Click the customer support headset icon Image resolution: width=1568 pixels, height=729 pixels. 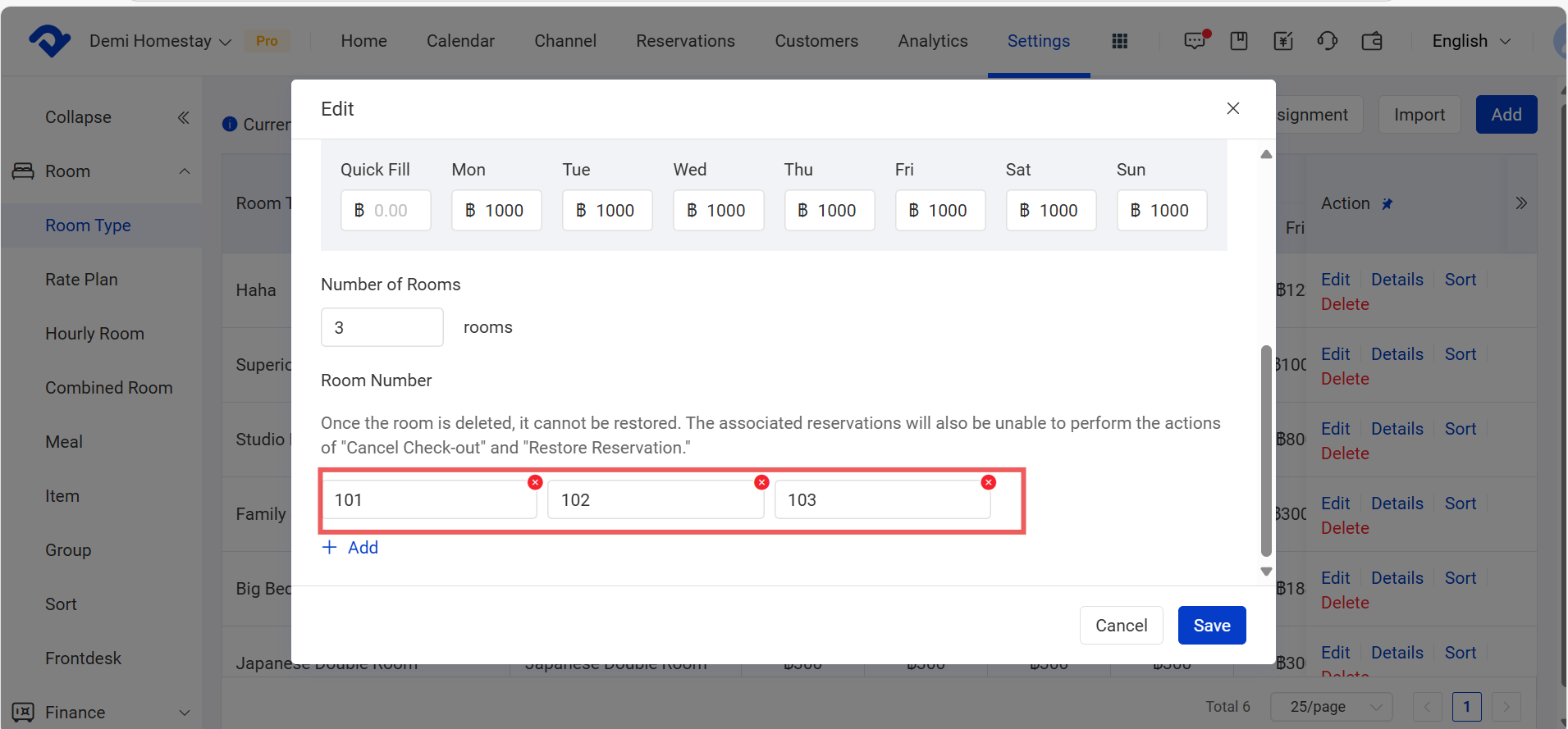tap(1327, 41)
